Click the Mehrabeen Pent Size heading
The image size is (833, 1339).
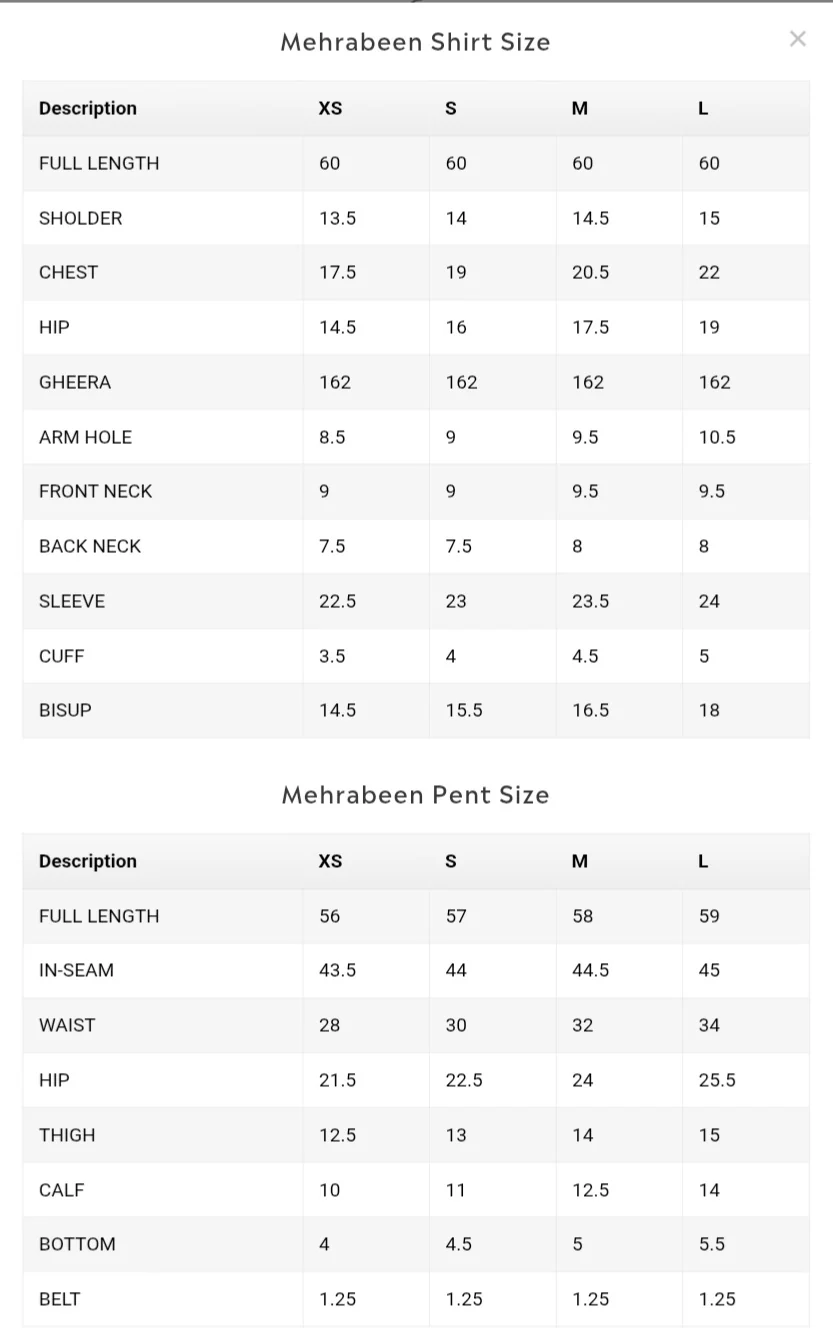415,795
